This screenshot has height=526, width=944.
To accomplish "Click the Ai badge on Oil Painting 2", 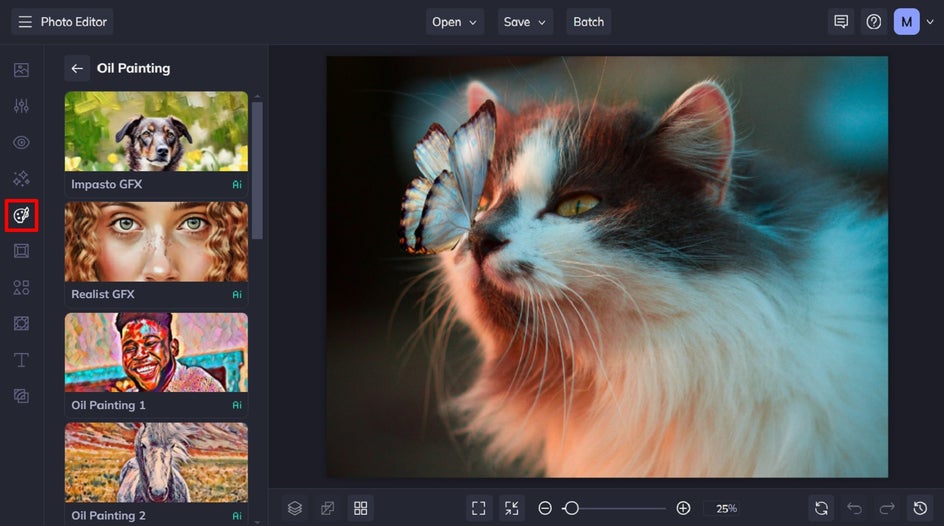I will (x=237, y=516).
